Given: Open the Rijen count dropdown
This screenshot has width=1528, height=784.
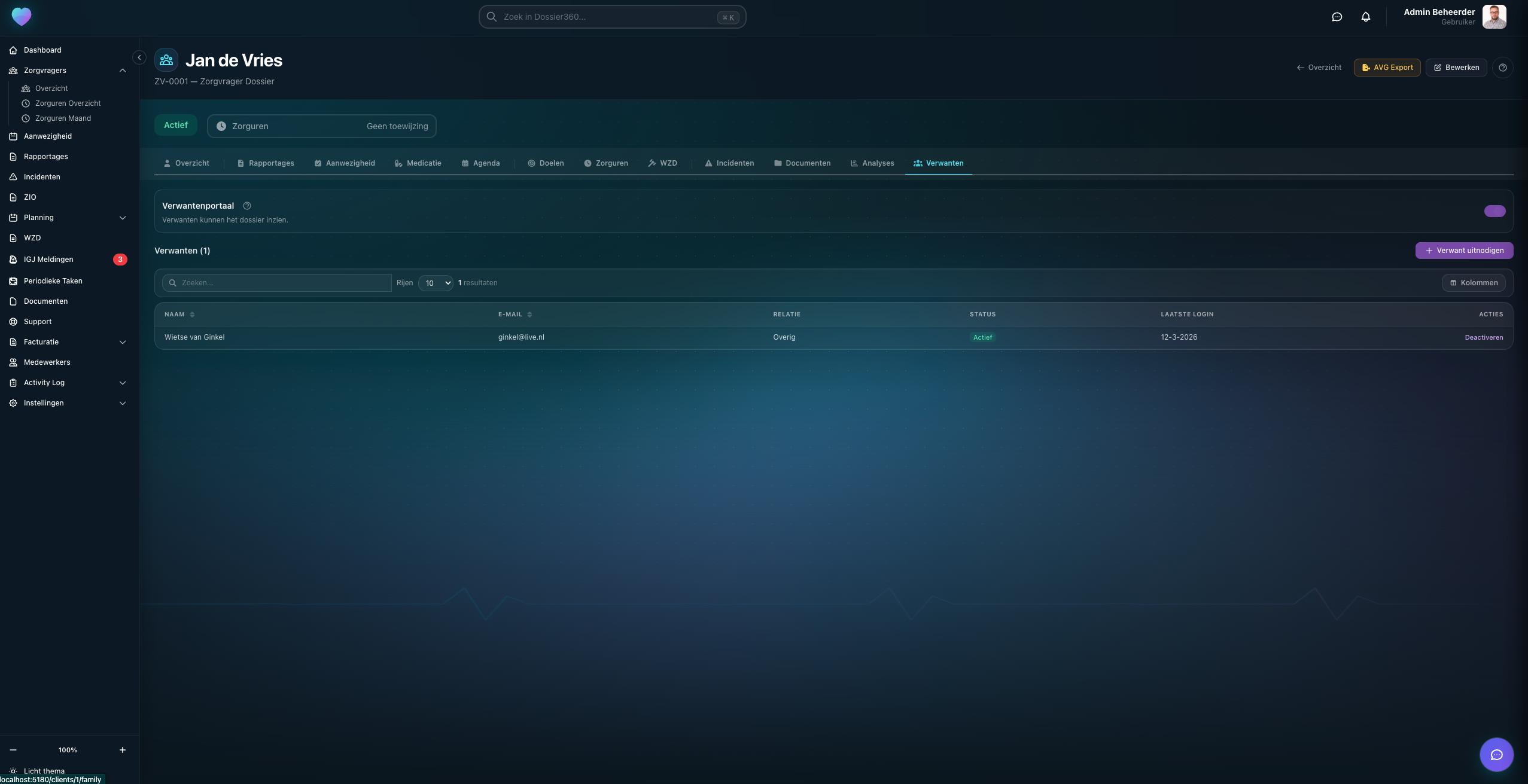Looking at the screenshot, I should (436, 283).
